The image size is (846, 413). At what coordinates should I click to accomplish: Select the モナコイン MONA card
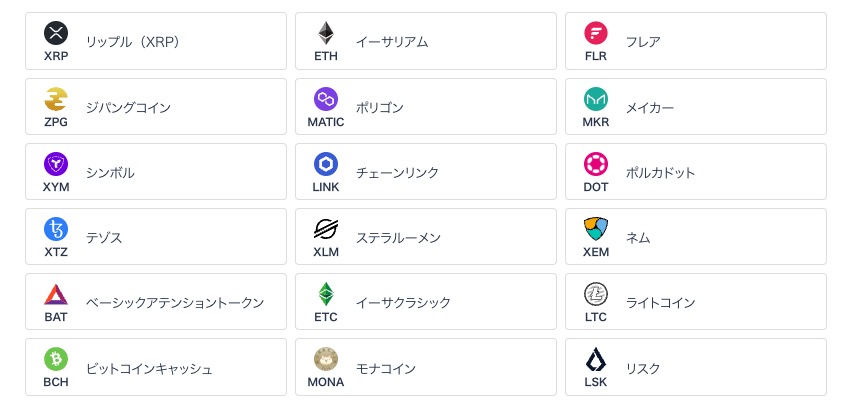pyautogui.click(x=426, y=367)
